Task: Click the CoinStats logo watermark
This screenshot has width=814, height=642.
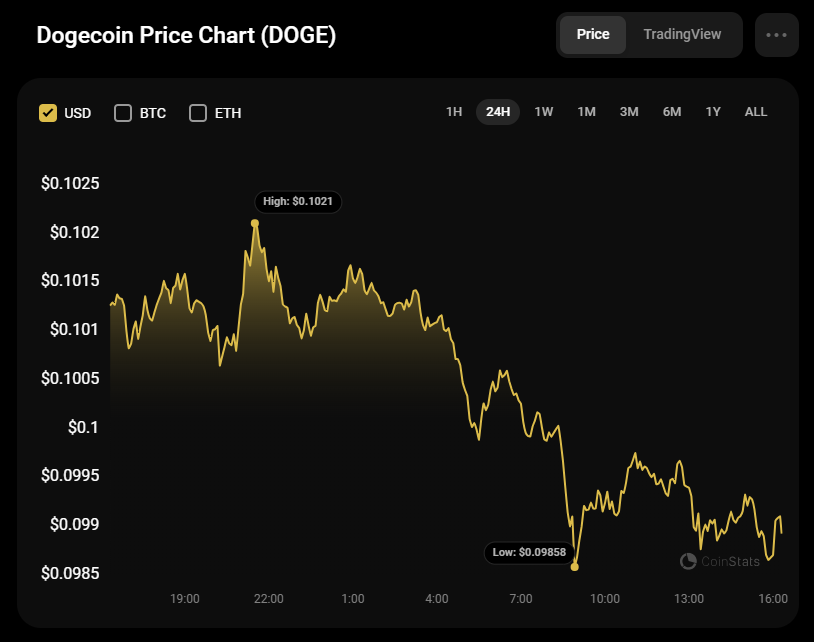Action: (720, 561)
